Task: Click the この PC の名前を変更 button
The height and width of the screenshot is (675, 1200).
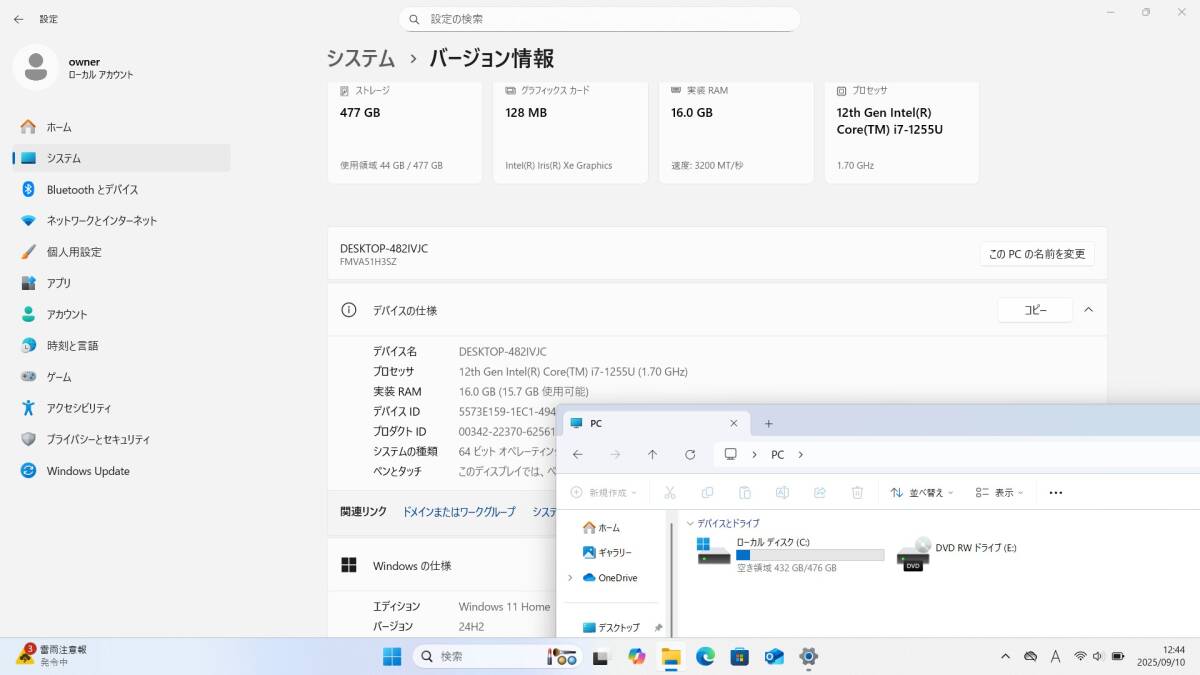Action: pyautogui.click(x=1036, y=254)
